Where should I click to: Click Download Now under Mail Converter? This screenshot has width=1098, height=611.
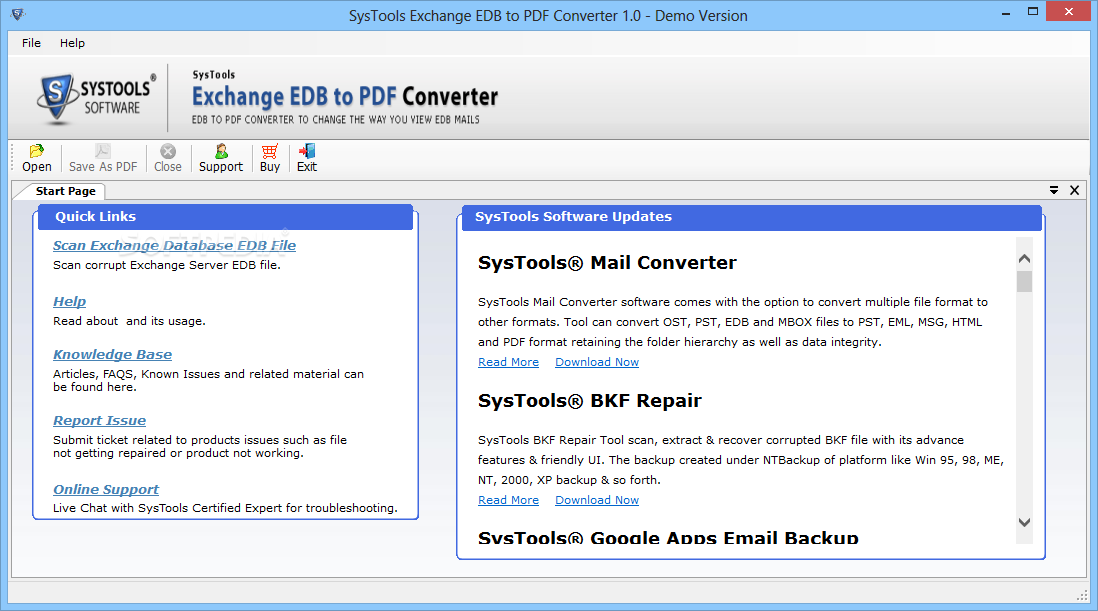[x=597, y=362]
